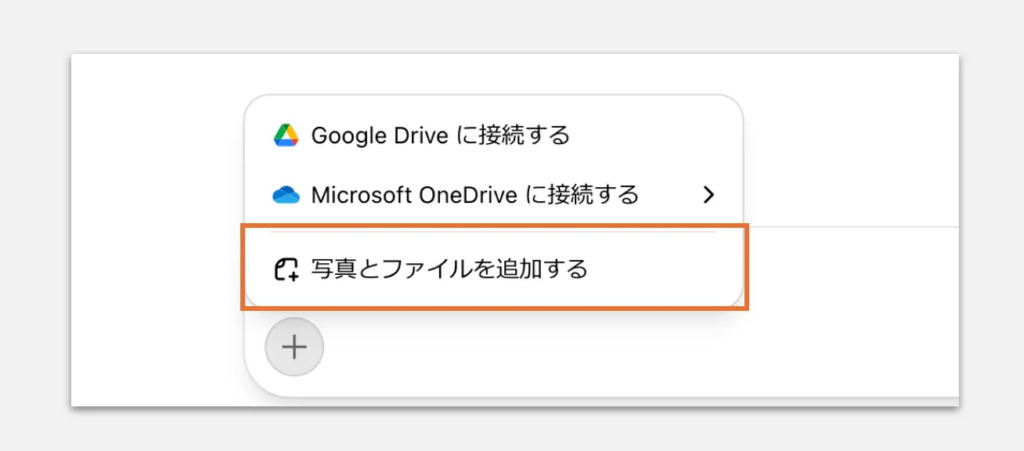This screenshot has width=1024, height=451.
Task: Click the add photos and files clip icon
Action: point(286,269)
